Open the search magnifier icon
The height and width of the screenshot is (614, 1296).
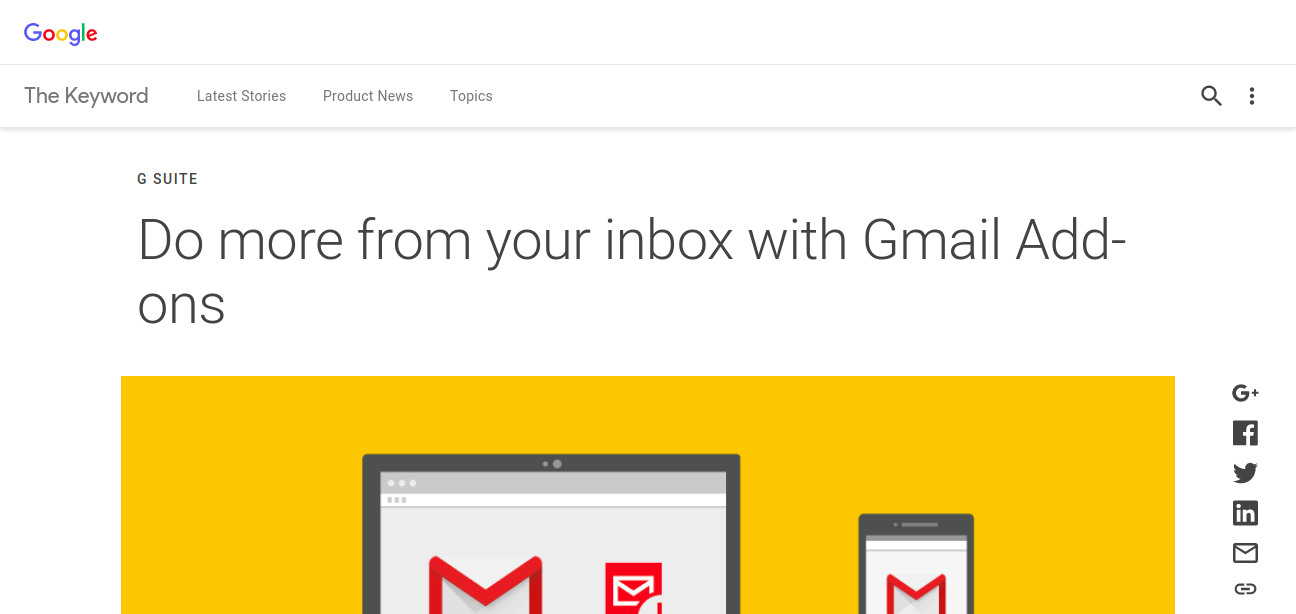1211,96
